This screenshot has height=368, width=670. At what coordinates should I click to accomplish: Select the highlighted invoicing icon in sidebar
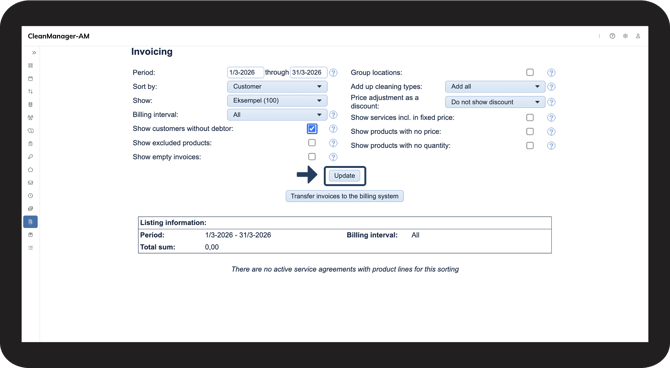(x=30, y=222)
